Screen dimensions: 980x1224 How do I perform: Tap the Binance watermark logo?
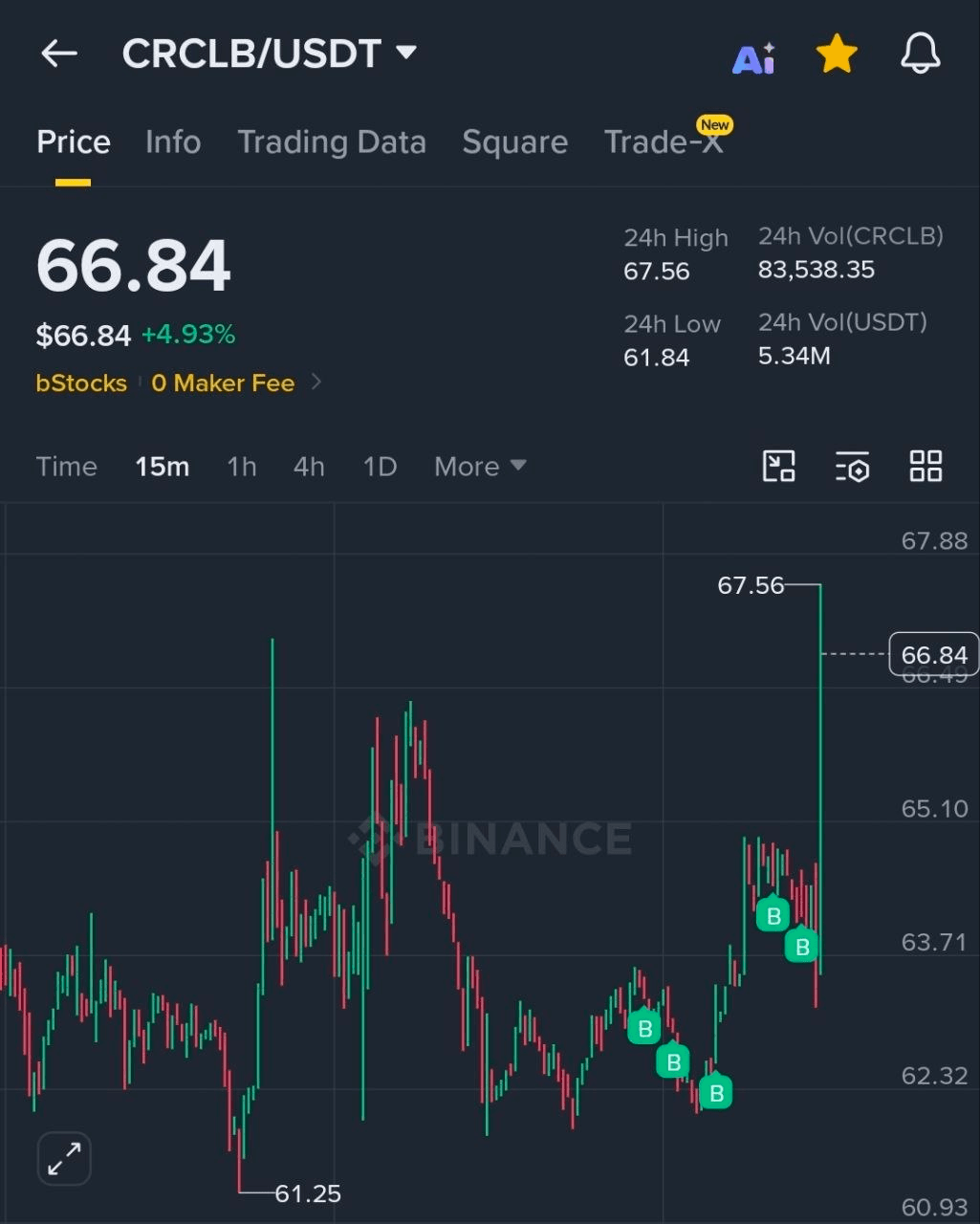[x=490, y=839]
